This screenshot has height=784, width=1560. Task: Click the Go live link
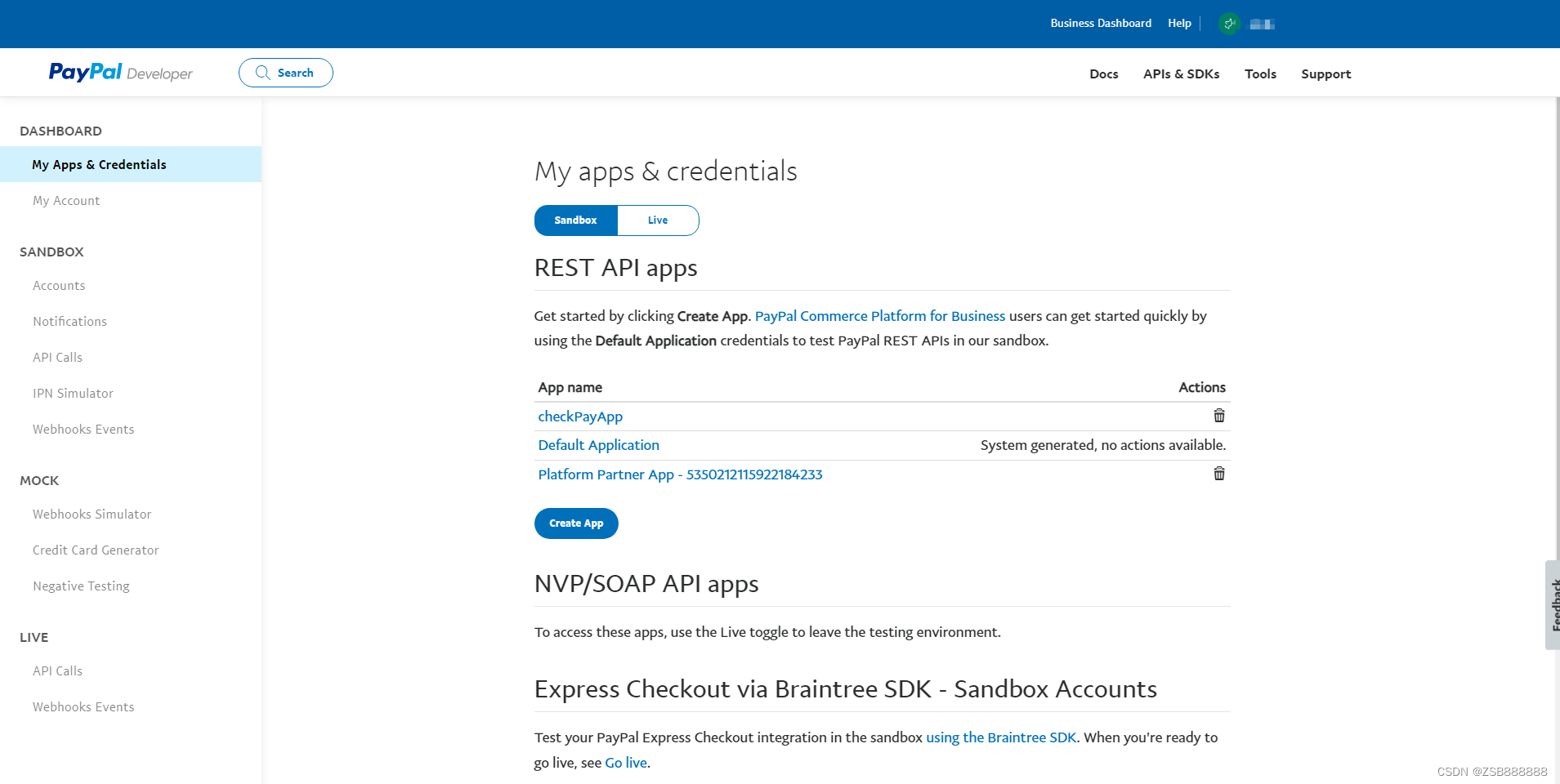point(626,763)
